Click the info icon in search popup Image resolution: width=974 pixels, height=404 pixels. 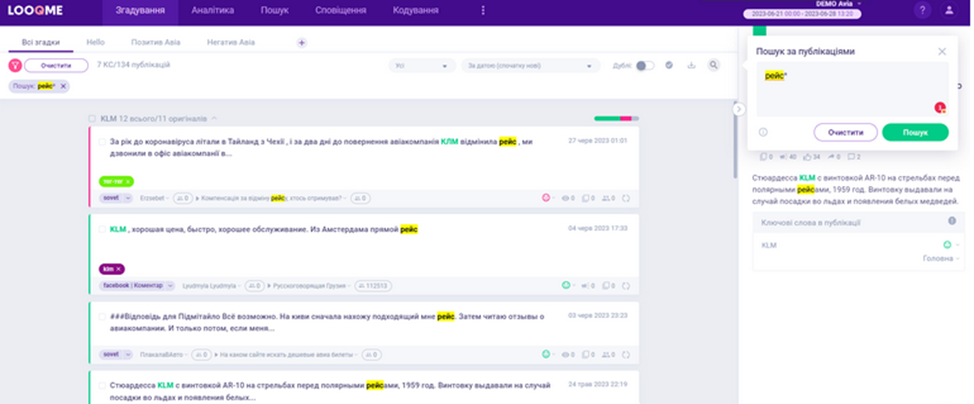click(763, 132)
